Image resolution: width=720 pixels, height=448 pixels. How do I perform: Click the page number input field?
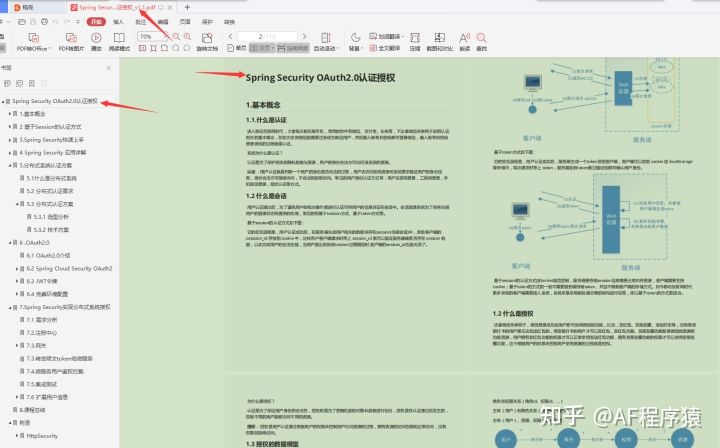coord(267,36)
